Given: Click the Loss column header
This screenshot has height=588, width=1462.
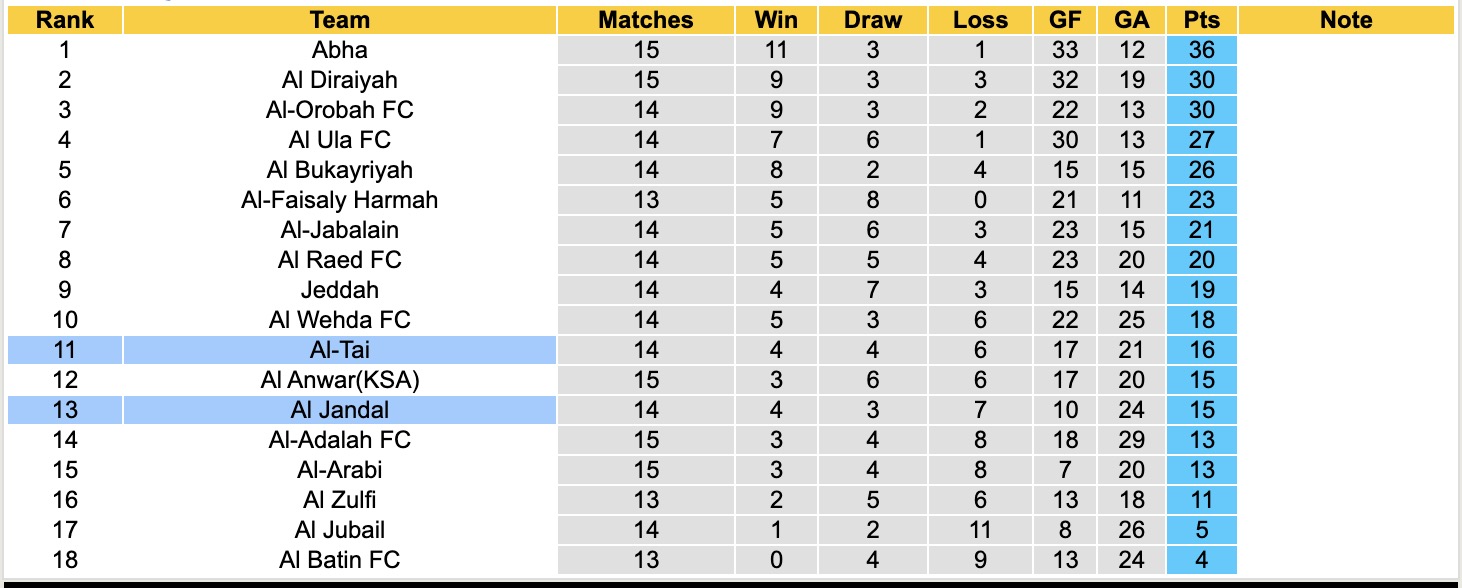Looking at the screenshot, I should coord(980,20).
